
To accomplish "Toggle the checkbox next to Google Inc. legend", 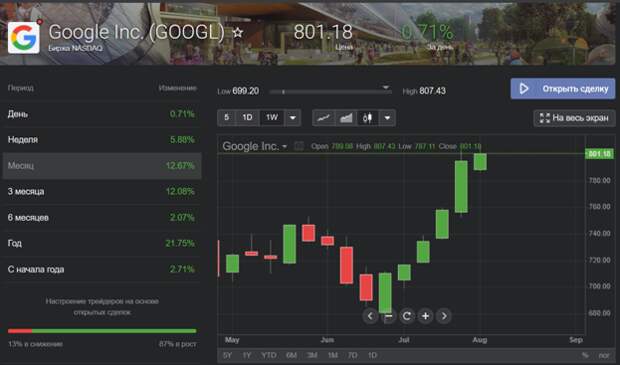I will pyautogui.click(x=299, y=146).
